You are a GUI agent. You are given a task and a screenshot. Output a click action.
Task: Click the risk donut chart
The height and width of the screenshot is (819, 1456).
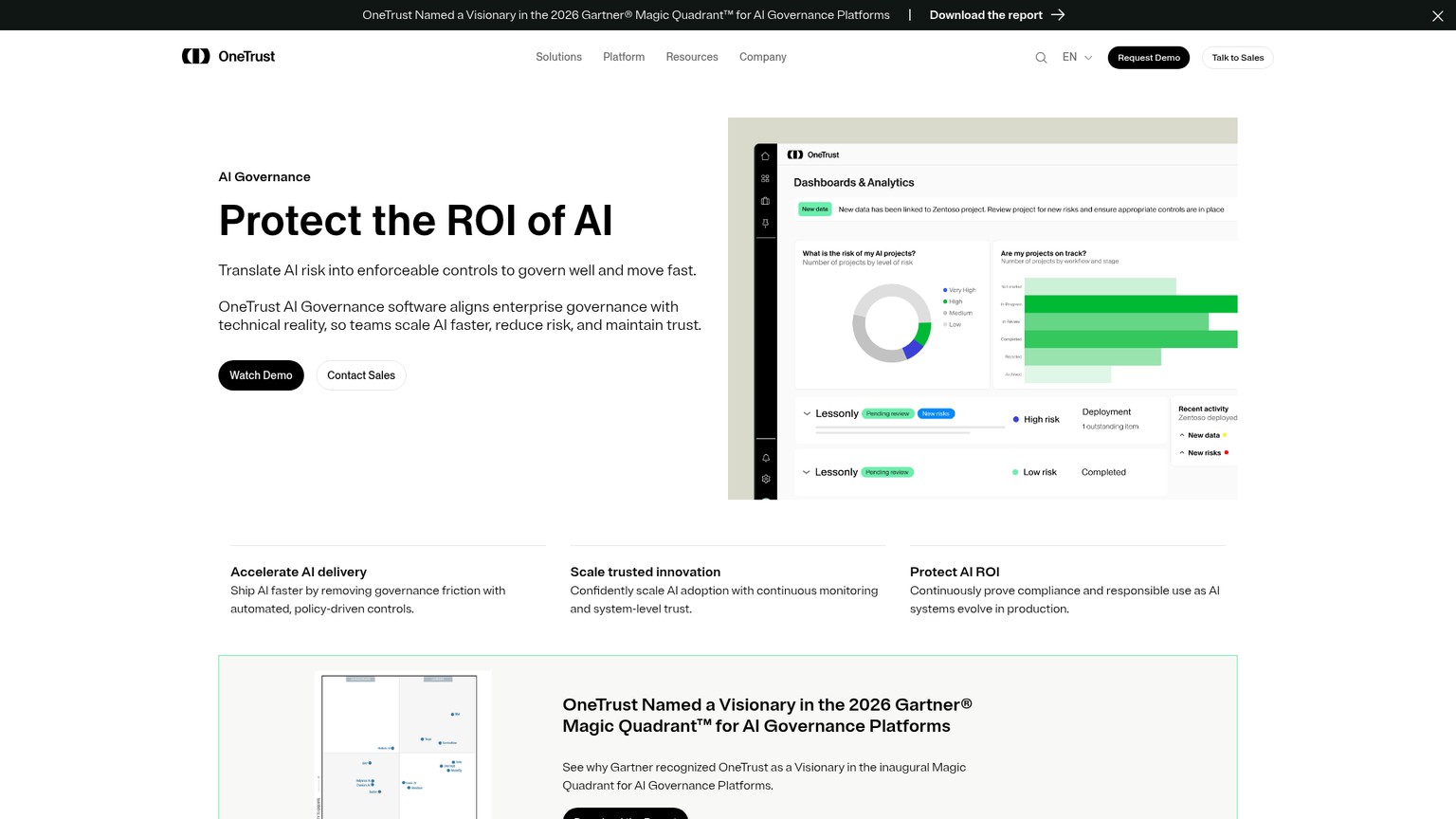(x=891, y=323)
